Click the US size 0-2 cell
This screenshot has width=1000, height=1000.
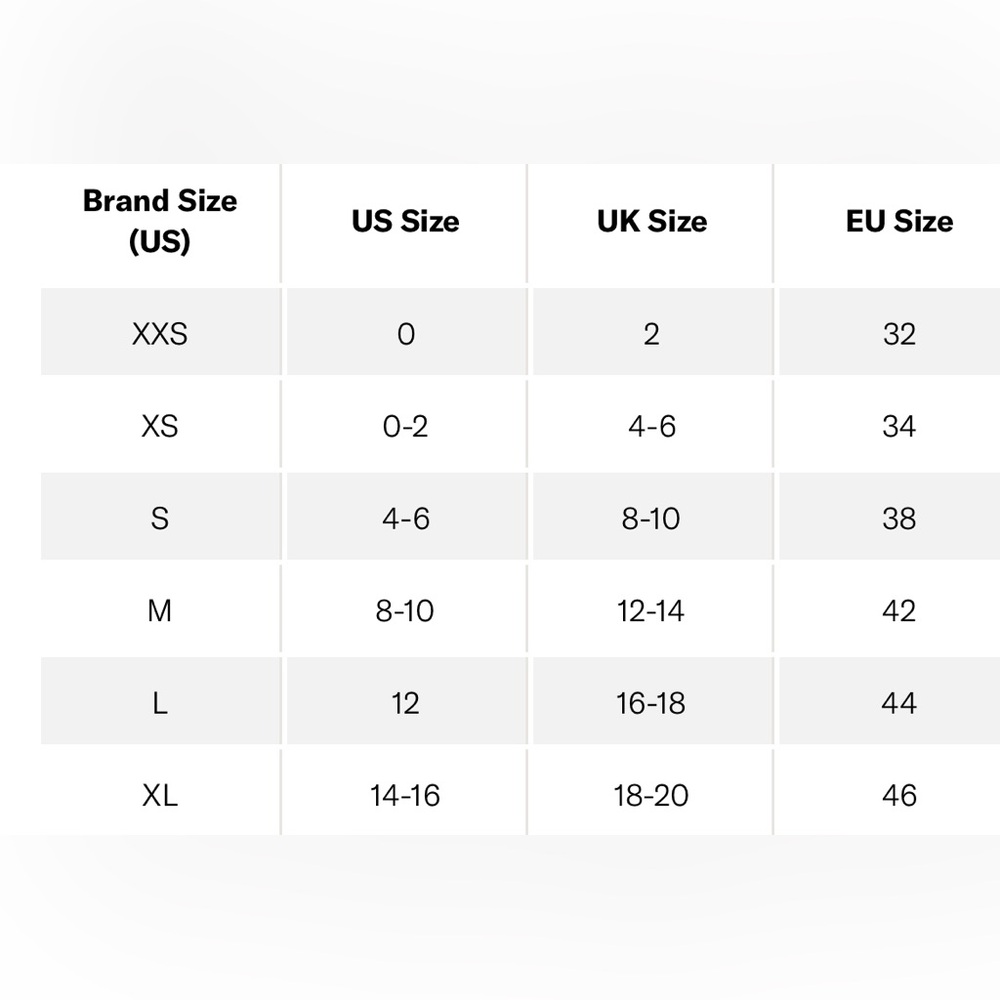pyautogui.click(x=406, y=426)
